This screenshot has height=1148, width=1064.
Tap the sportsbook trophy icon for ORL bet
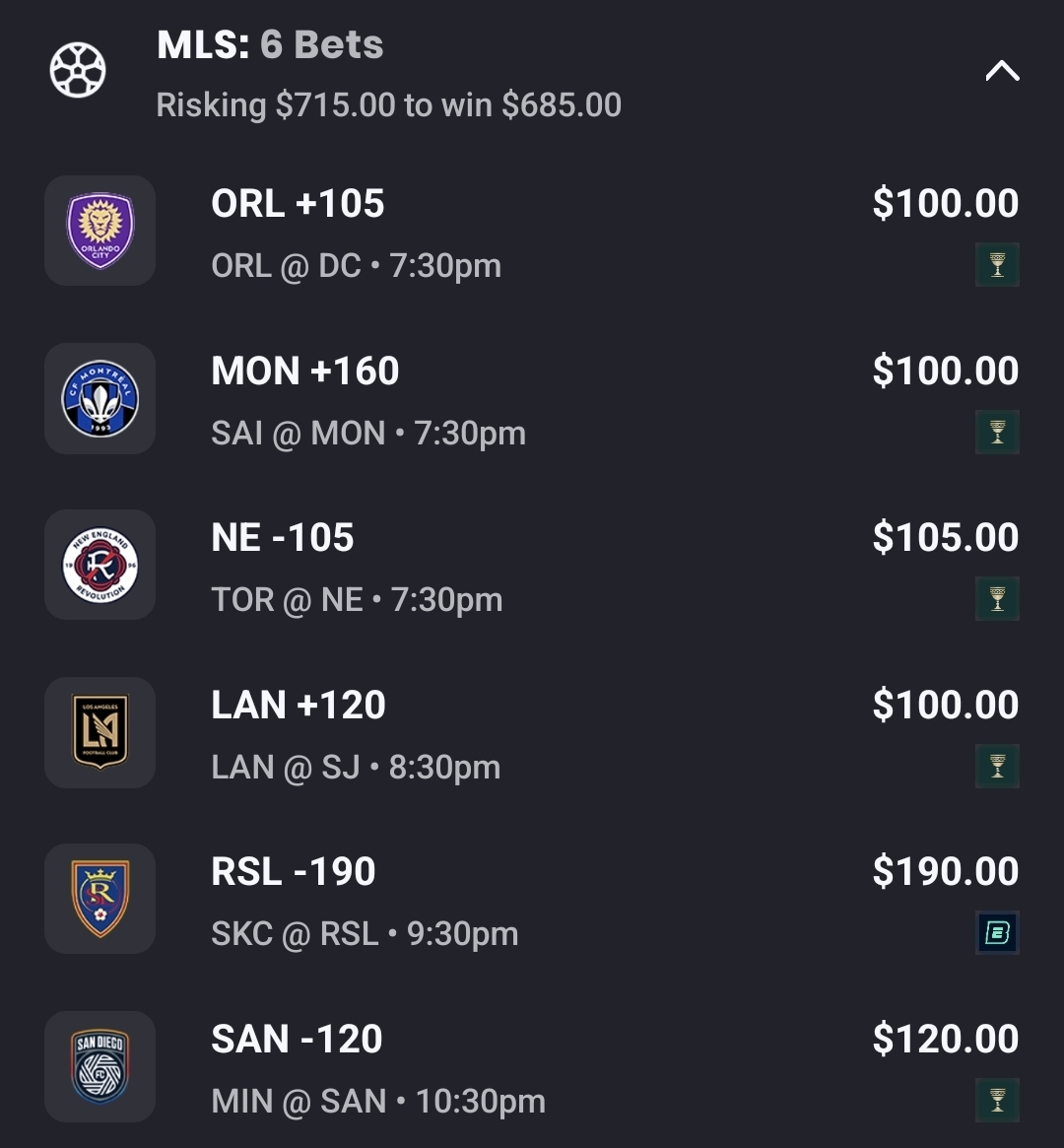997,265
